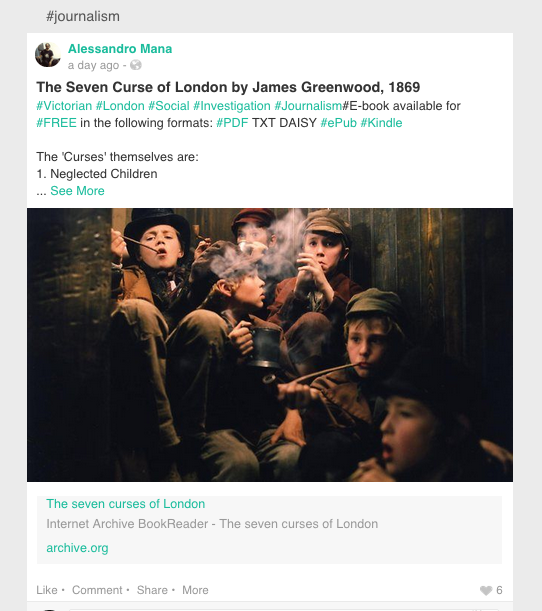Screen dimensions: 542x611
Task: Open the More options menu
Action: point(195,590)
